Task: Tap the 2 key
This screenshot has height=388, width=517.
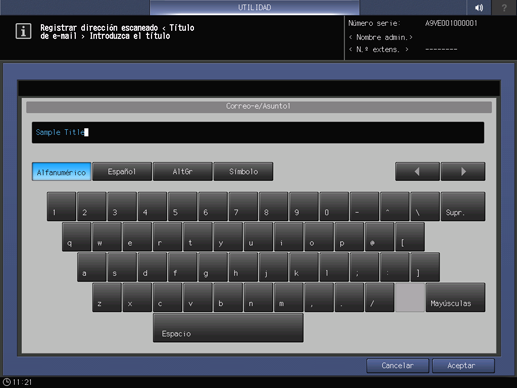Action: [92, 206]
